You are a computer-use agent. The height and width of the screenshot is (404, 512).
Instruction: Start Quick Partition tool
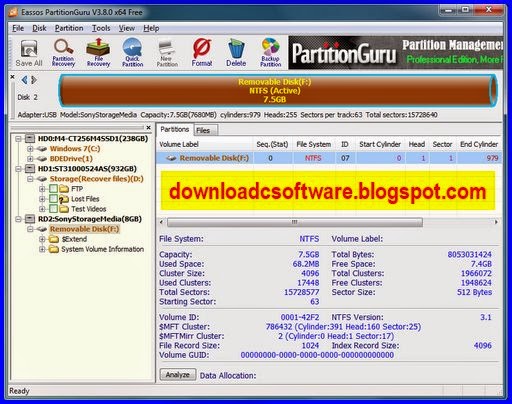132,53
